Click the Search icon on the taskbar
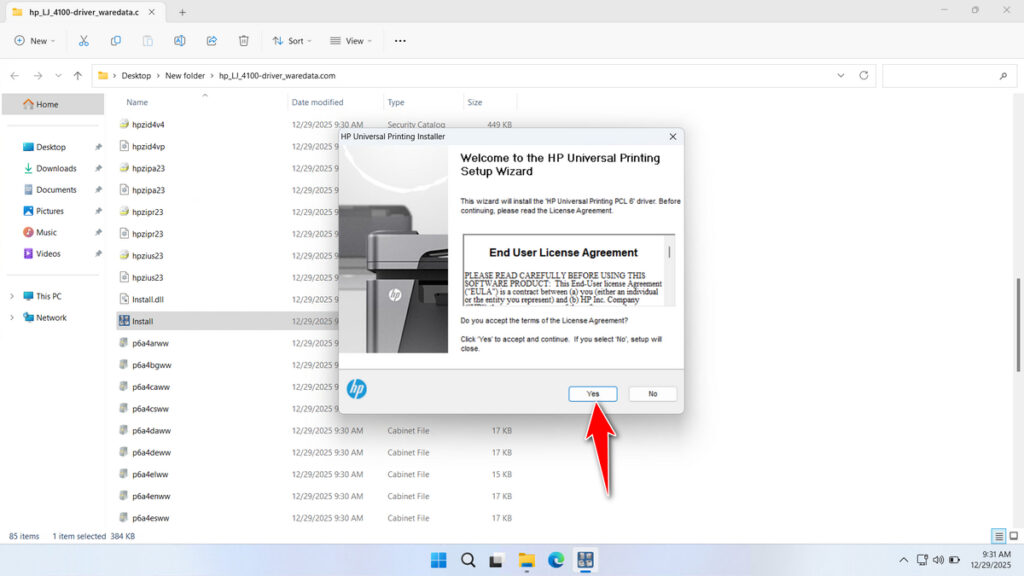This screenshot has height=576, width=1024. click(468, 560)
